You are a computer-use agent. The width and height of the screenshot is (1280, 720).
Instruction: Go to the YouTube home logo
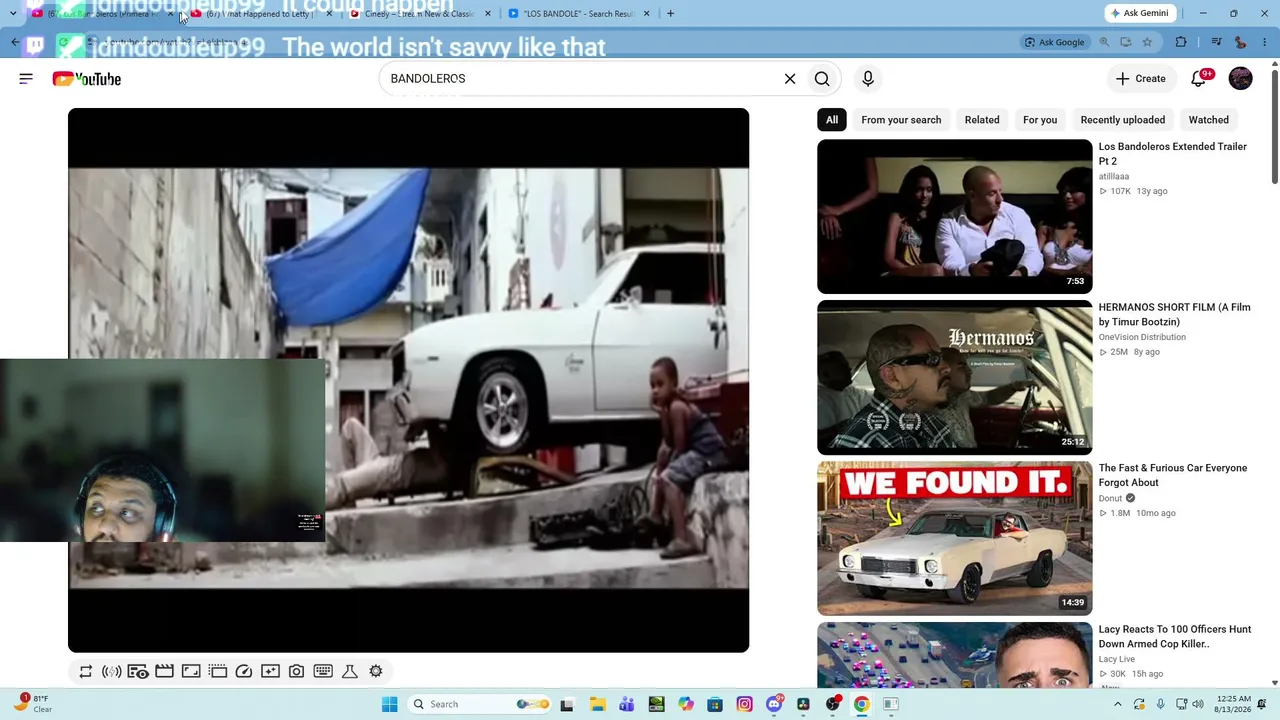point(87,79)
